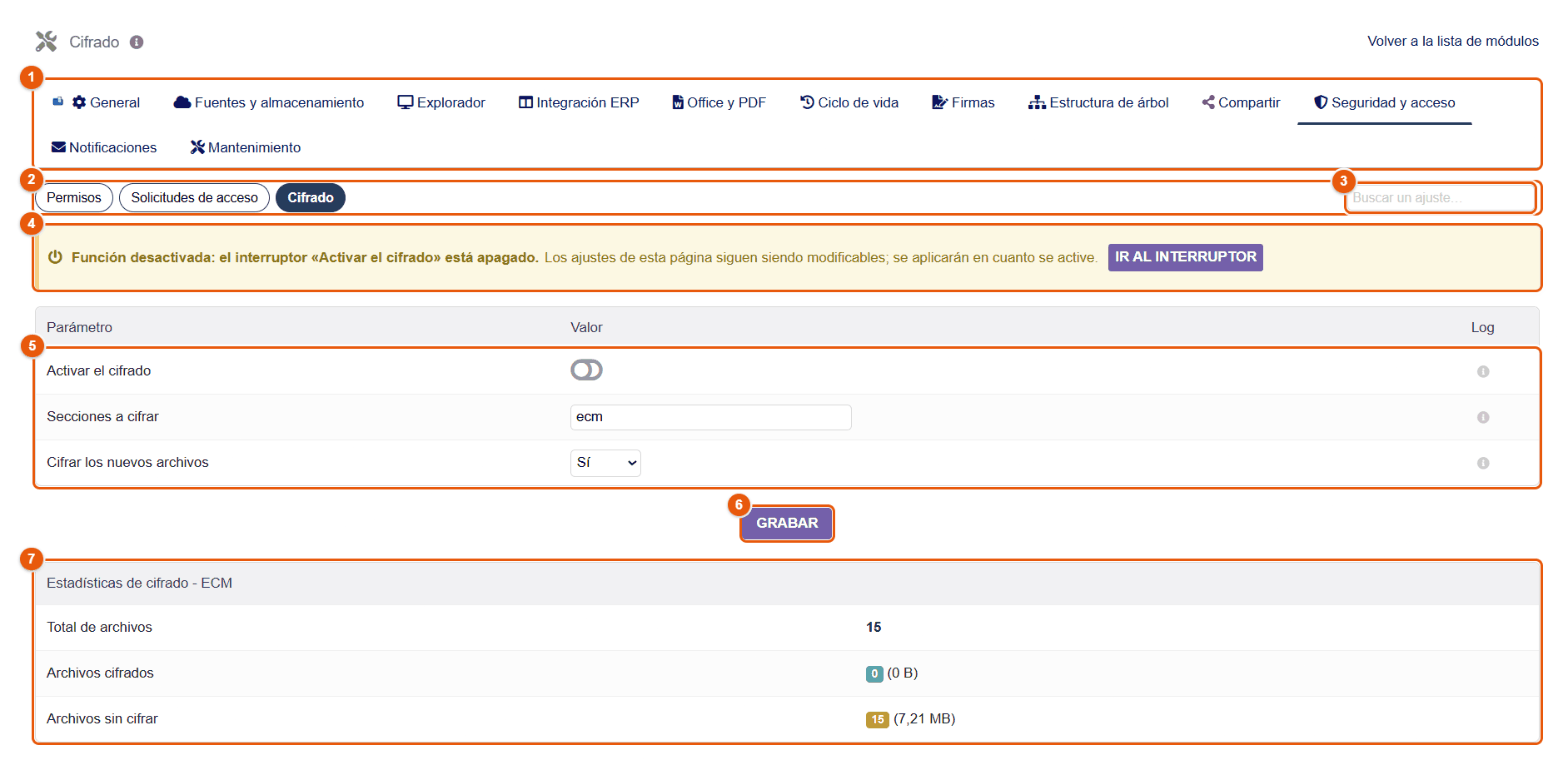Click the small module icon before the General gear
The width and height of the screenshot is (1568, 760).
click(x=58, y=101)
